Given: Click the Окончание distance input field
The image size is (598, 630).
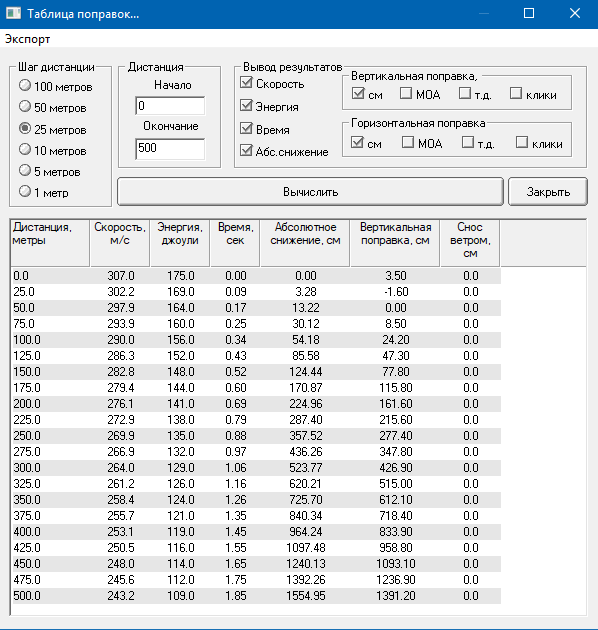Looking at the screenshot, I should (x=170, y=148).
